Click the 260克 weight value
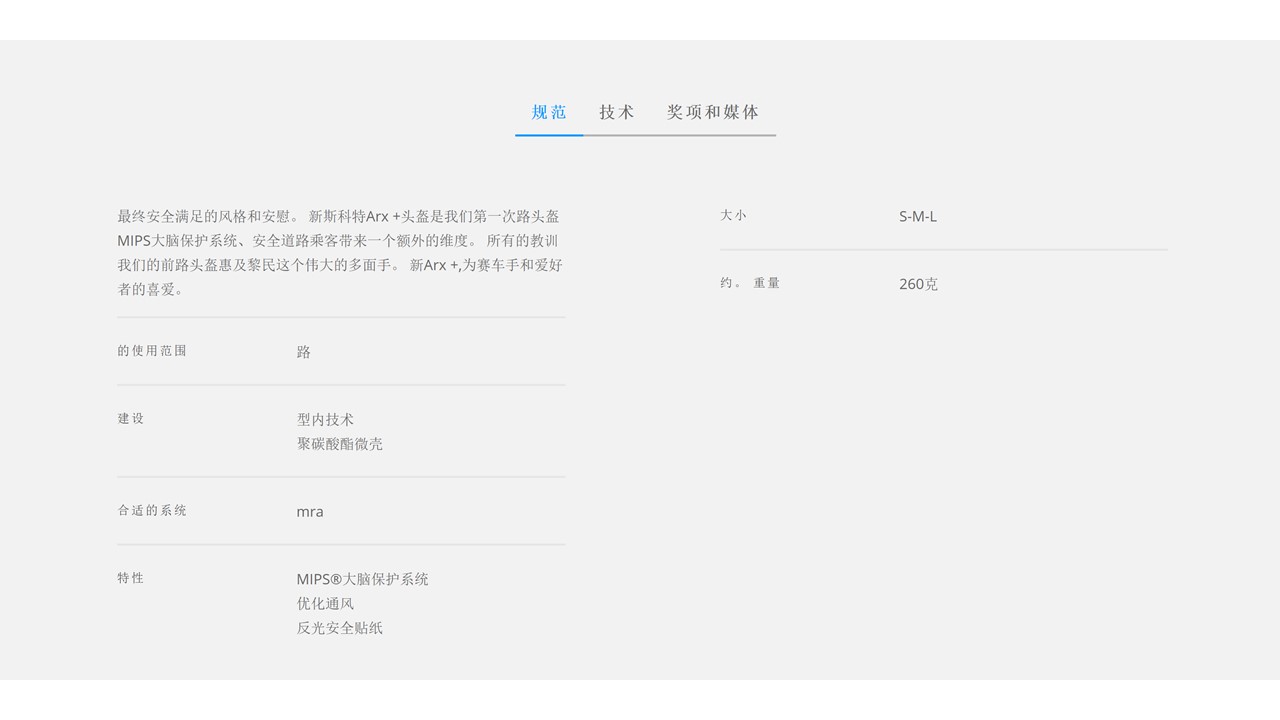The height and width of the screenshot is (720, 1280). click(918, 285)
